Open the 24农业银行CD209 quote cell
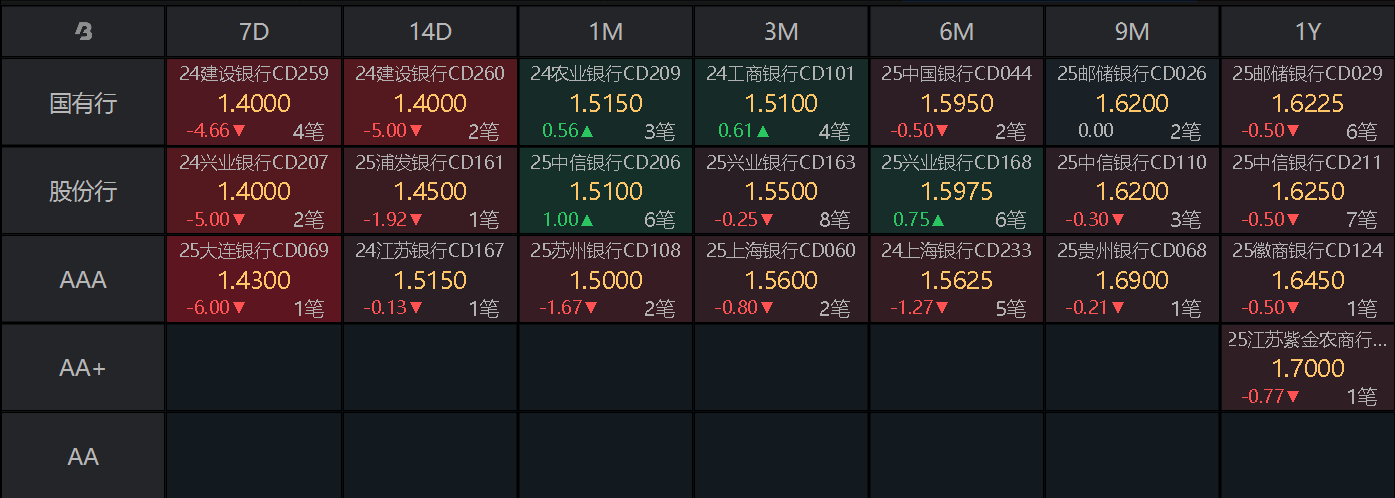Image resolution: width=1395 pixels, height=498 pixels. pos(605,102)
